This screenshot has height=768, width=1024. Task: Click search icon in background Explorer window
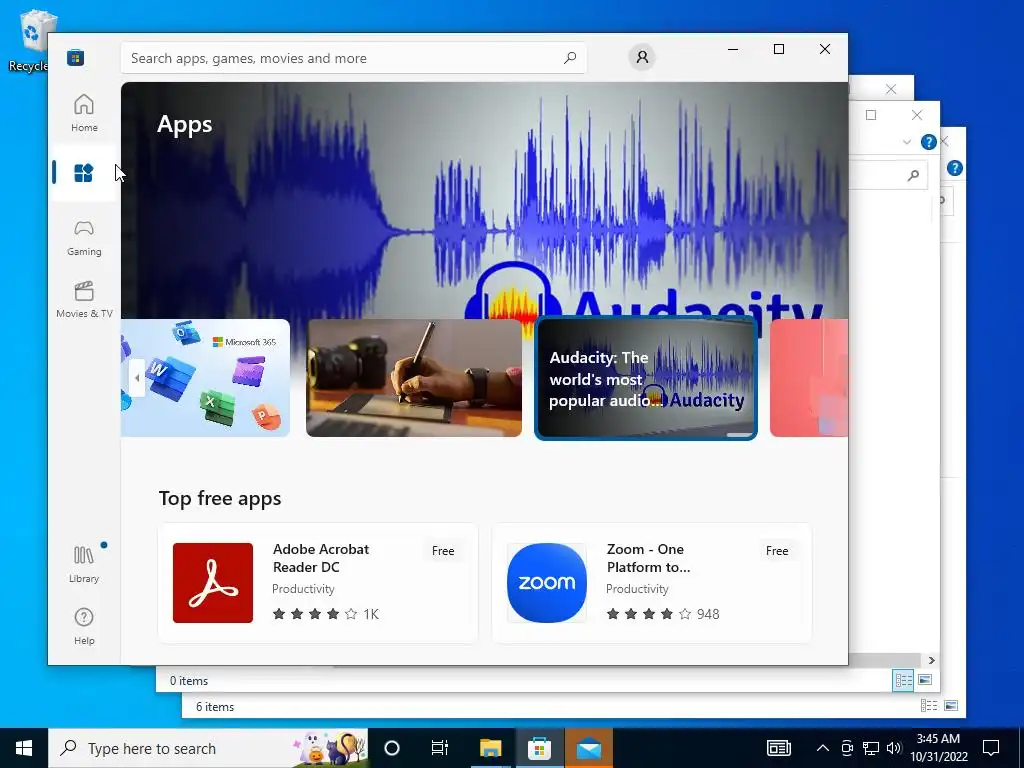click(x=914, y=175)
